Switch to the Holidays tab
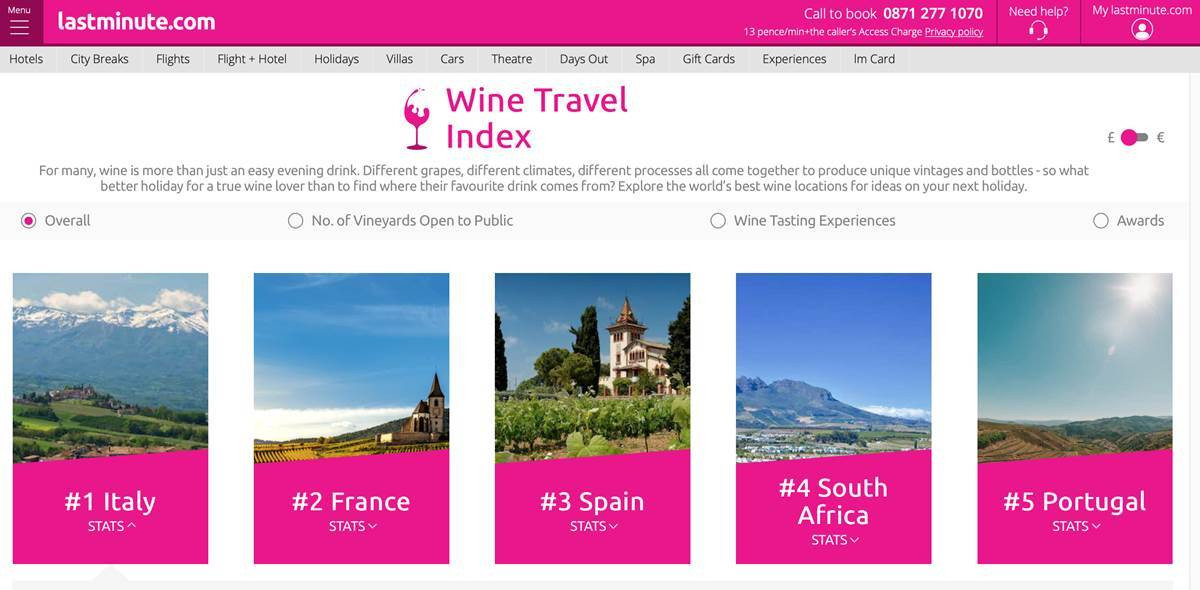The image size is (1200, 590). tap(336, 58)
